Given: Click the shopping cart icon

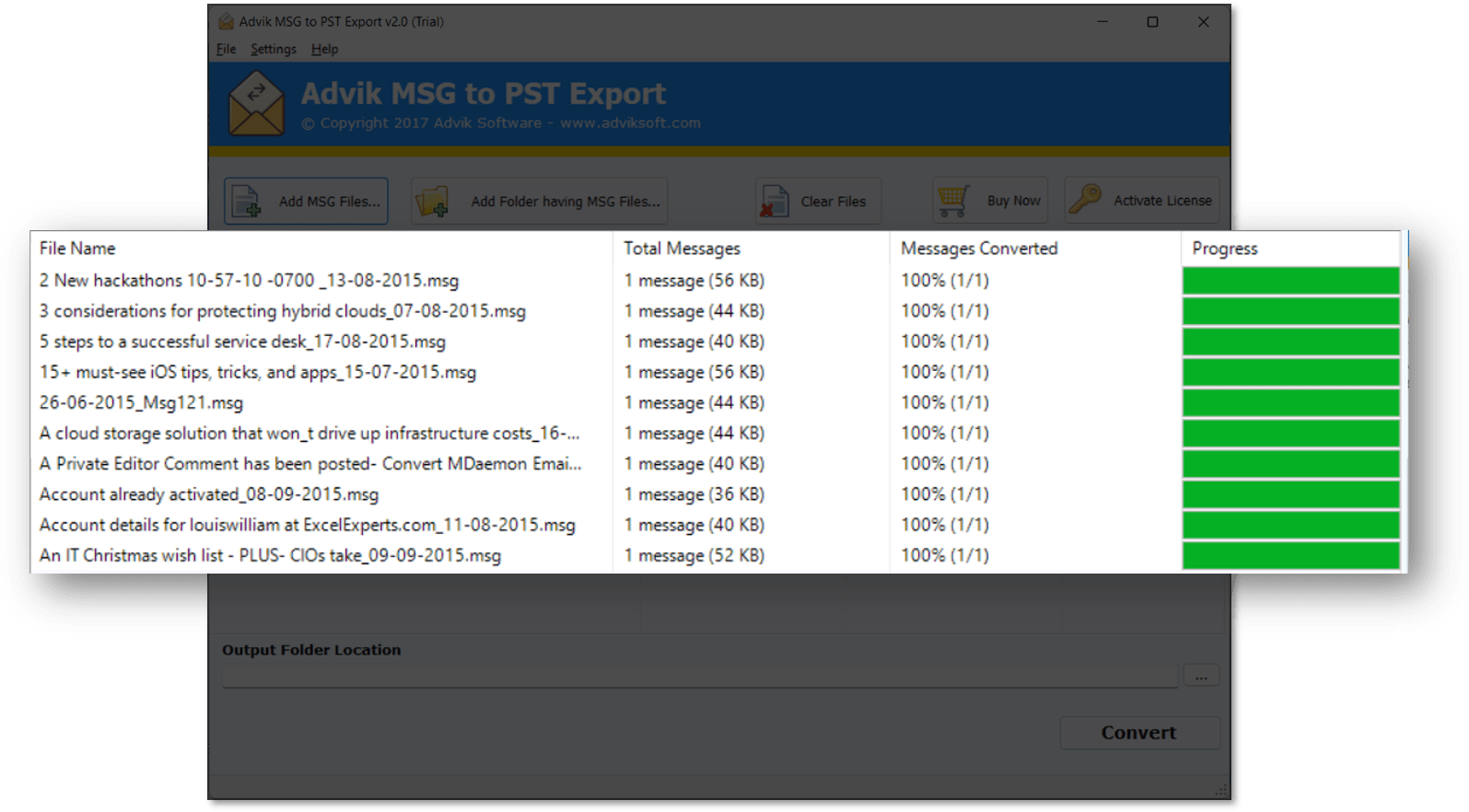Looking at the screenshot, I should tap(953, 201).
